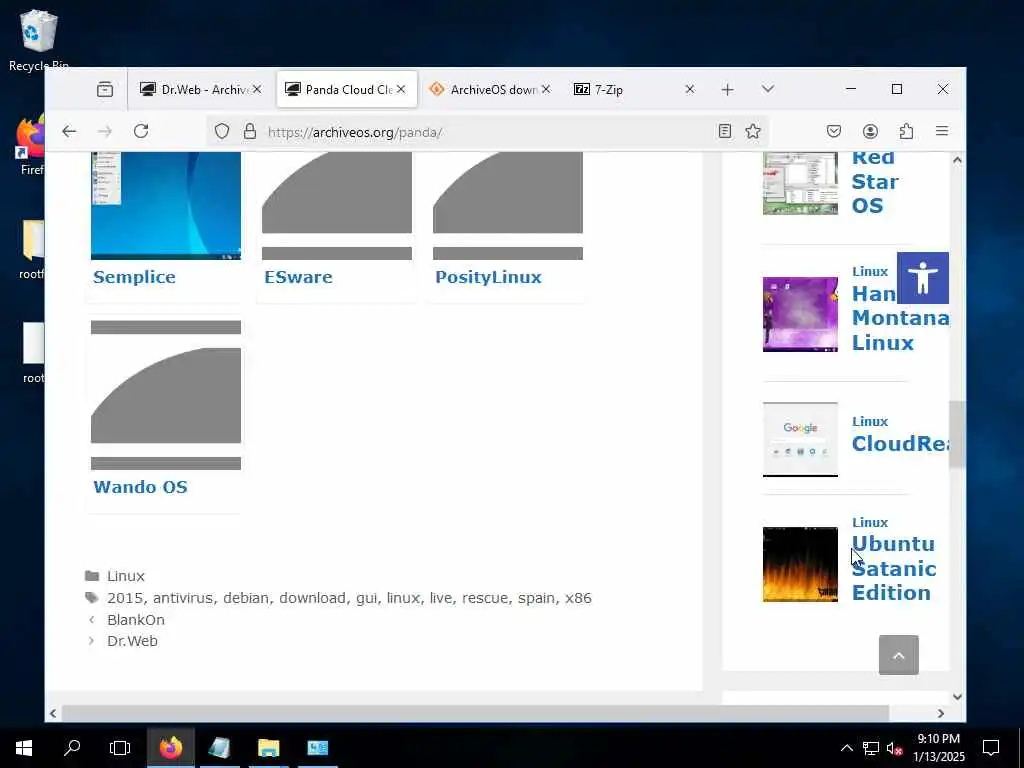Image resolution: width=1024 pixels, height=768 pixels.
Task: Click the antivirus tag
Action: [x=183, y=598]
